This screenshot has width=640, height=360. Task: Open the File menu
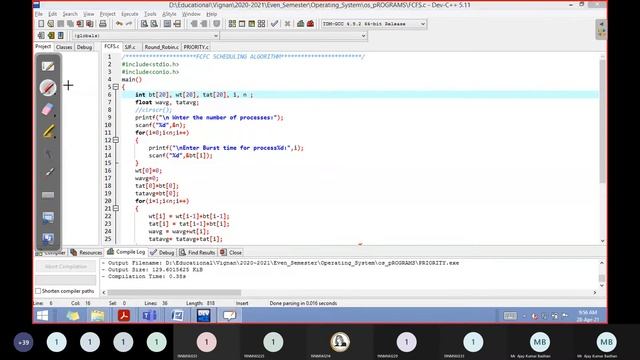tap(38, 14)
